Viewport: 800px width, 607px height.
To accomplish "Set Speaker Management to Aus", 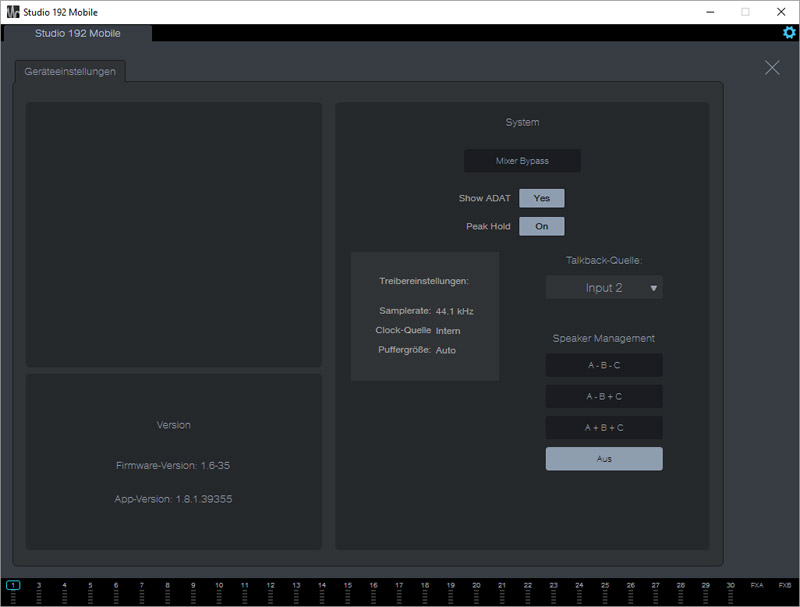I will [604, 459].
